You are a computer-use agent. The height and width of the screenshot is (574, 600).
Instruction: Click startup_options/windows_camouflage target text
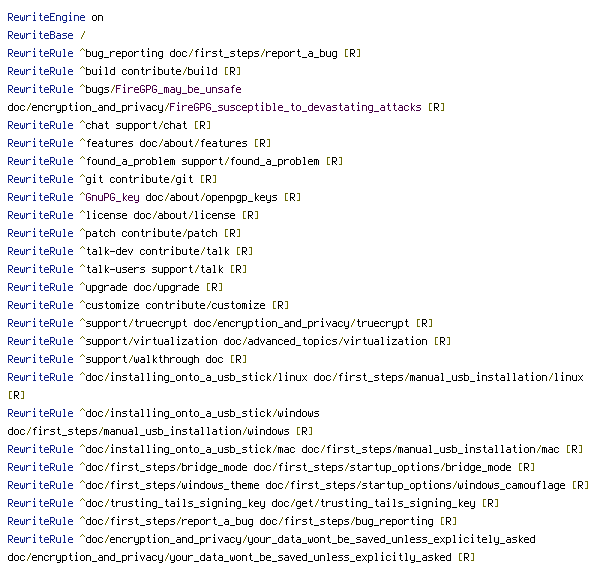coord(463,485)
